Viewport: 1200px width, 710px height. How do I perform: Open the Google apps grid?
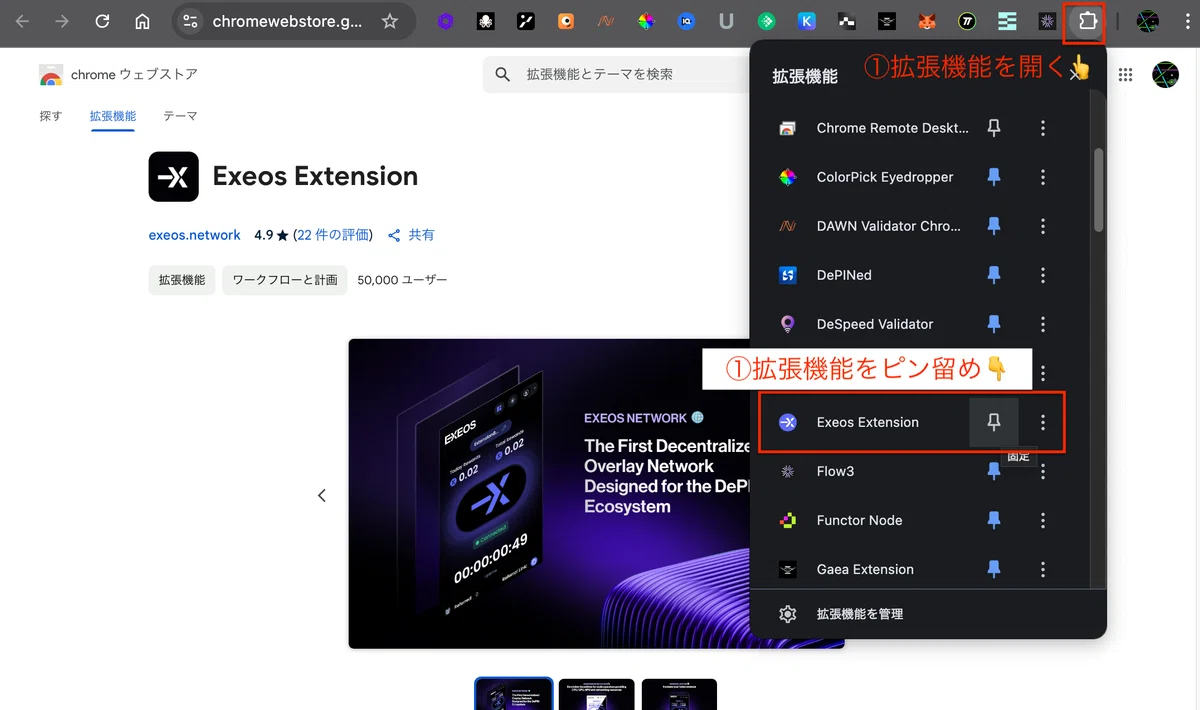[x=1126, y=74]
